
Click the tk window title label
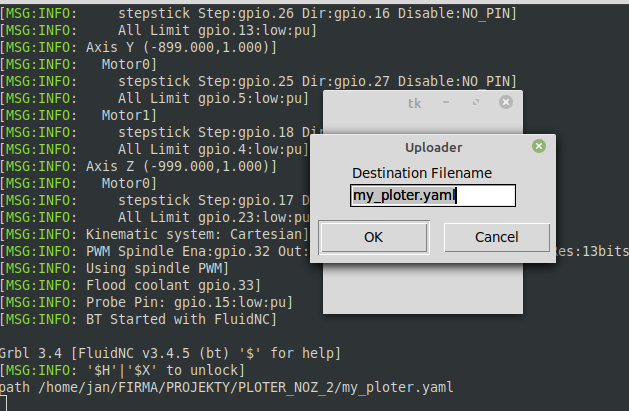point(414,103)
